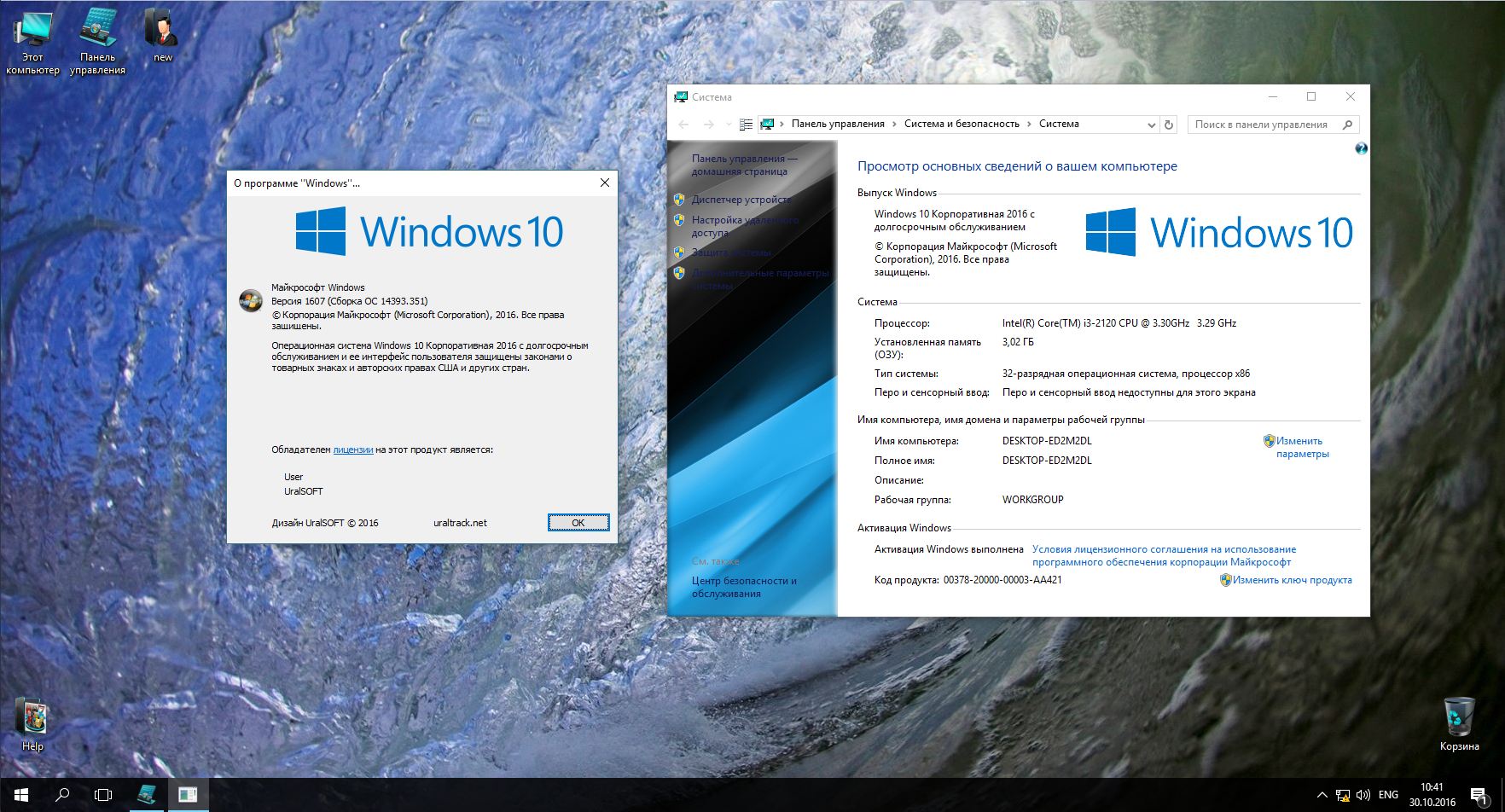Switch the ENG input language indicator
Viewport: 1505px width, 812px height.
(1388, 795)
